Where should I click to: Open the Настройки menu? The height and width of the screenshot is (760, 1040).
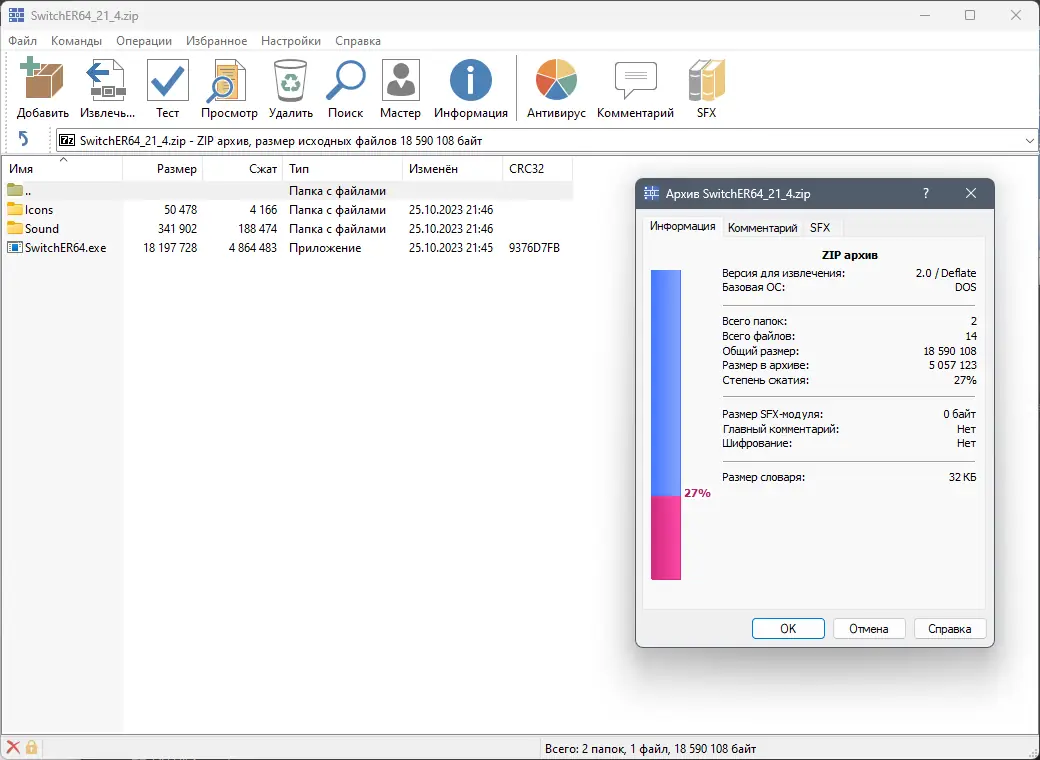pyautogui.click(x=291, y=40)
